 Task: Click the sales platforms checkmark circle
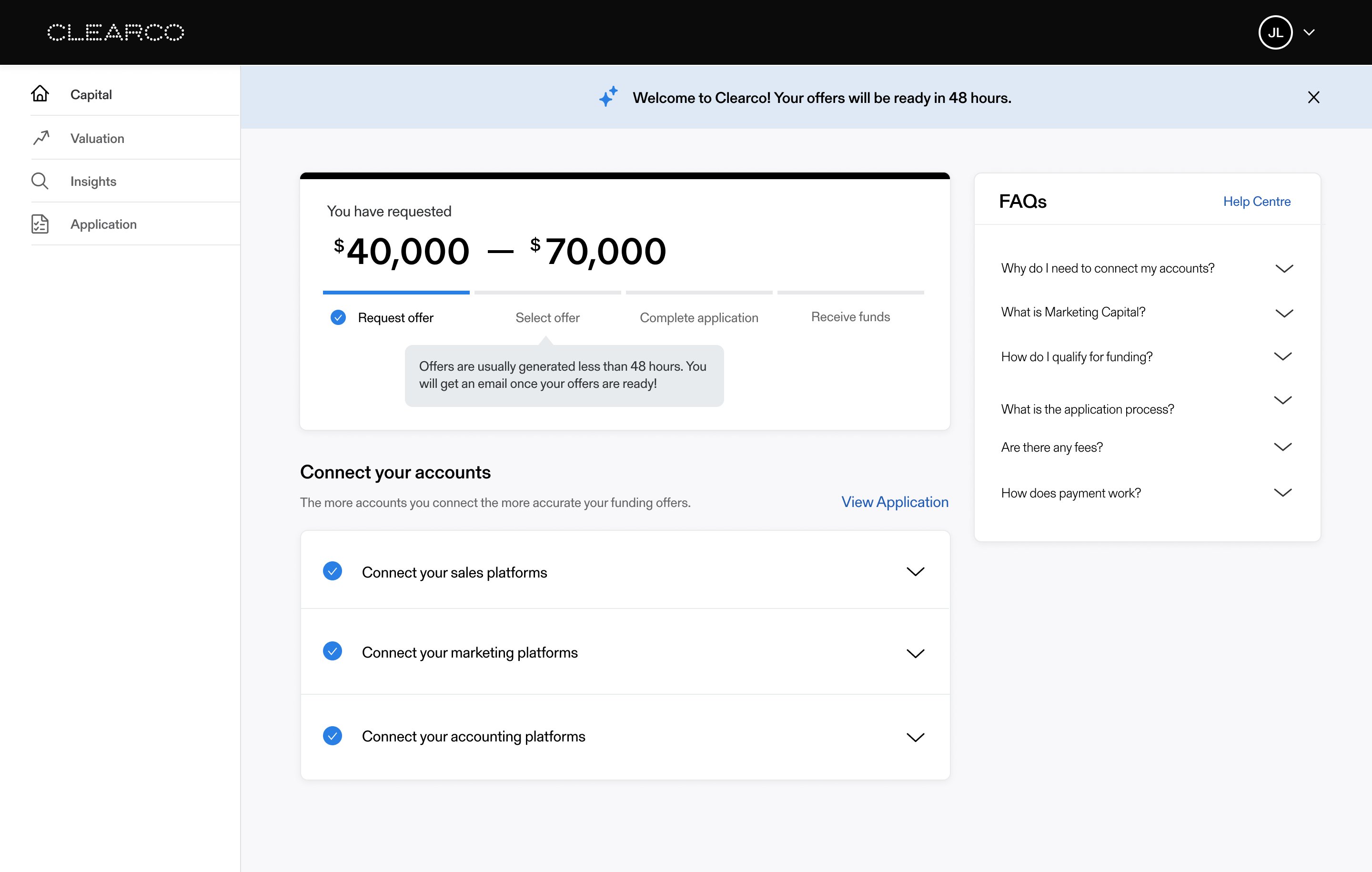click(332, 571)
